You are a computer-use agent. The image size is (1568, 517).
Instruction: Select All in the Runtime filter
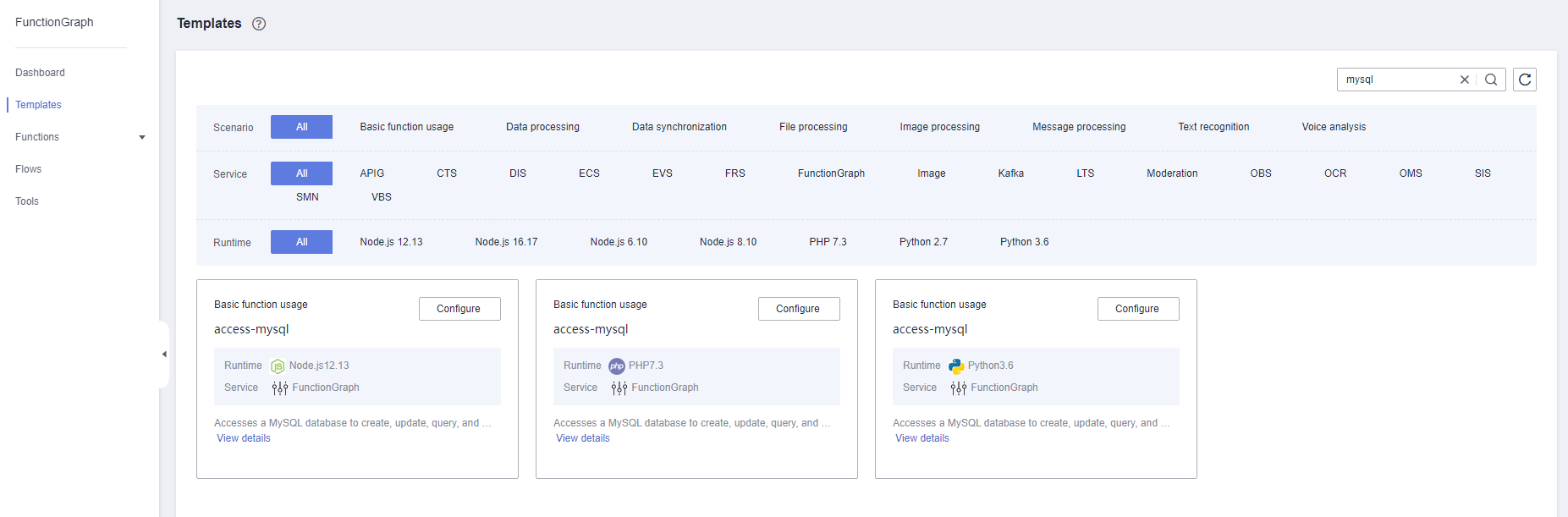(301, 242)
